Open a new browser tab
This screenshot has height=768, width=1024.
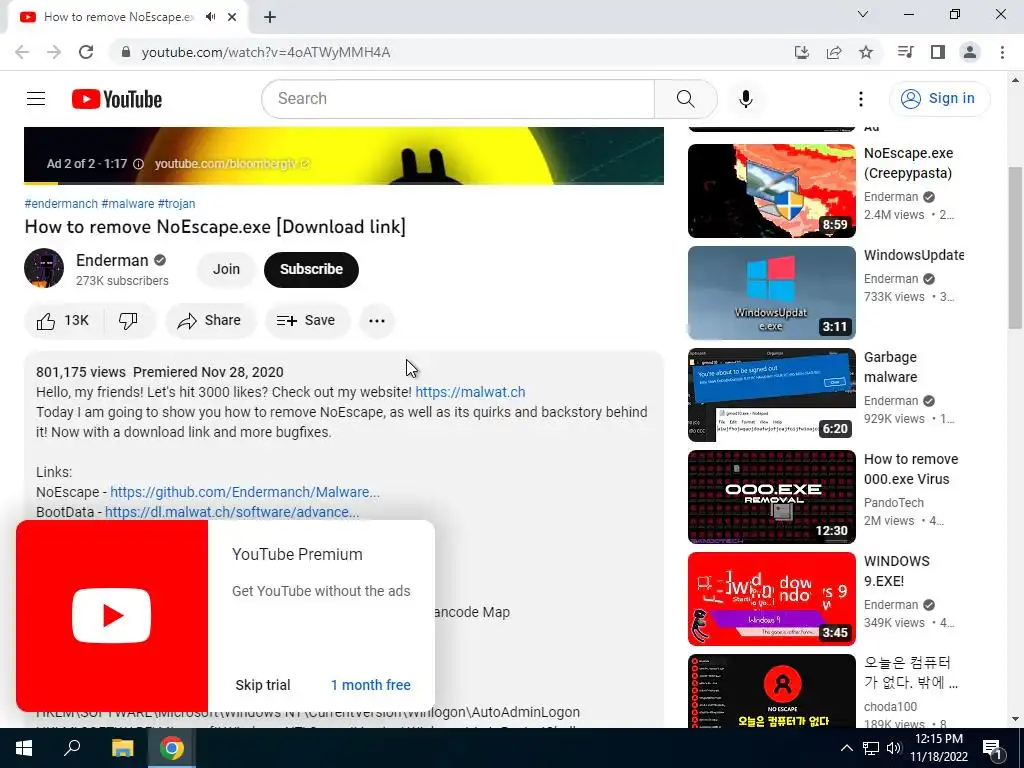(270, 17)
